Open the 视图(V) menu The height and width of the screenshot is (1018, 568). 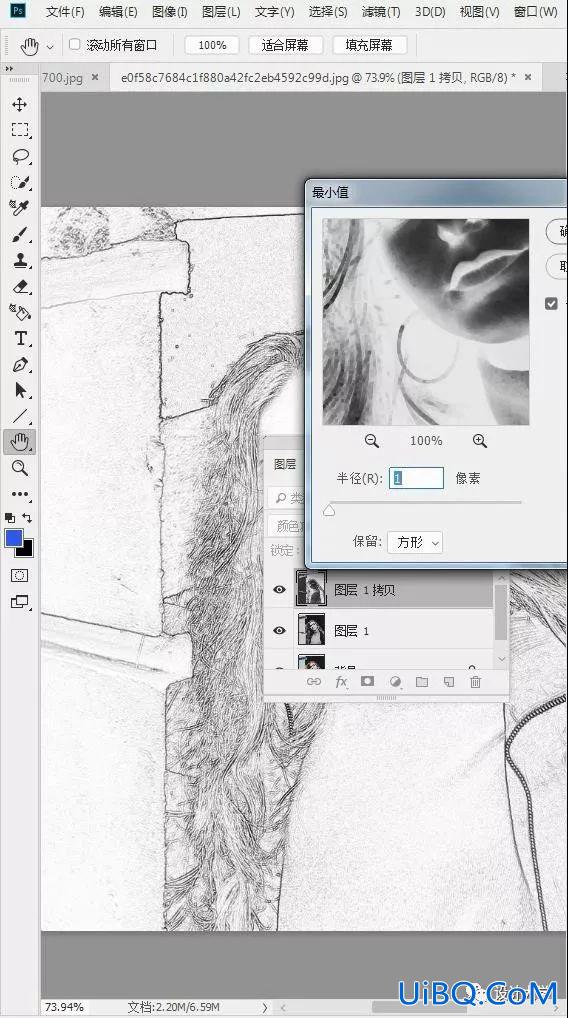click(x=479, y=12)
